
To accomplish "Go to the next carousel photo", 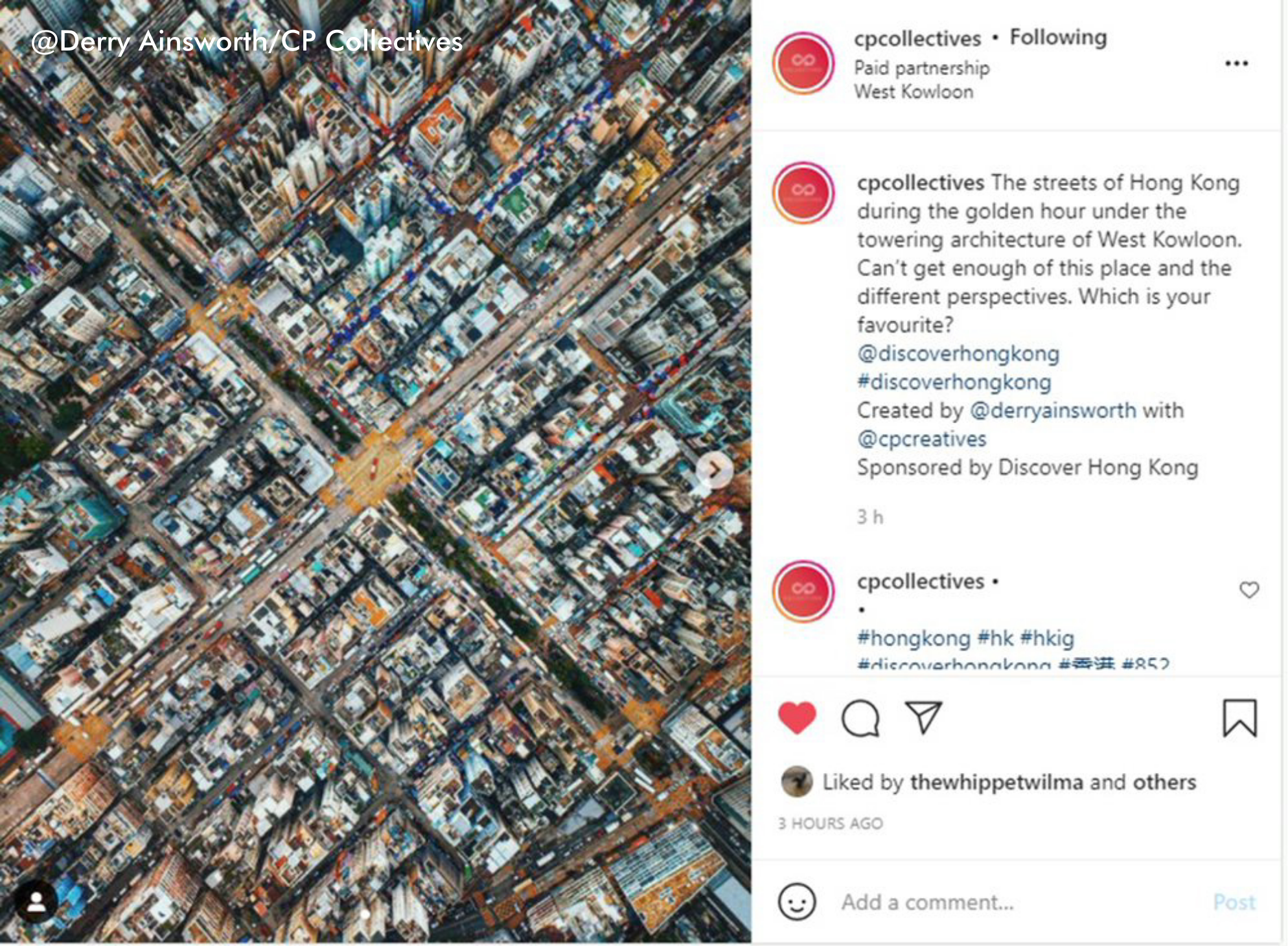I will coord(714,469).
